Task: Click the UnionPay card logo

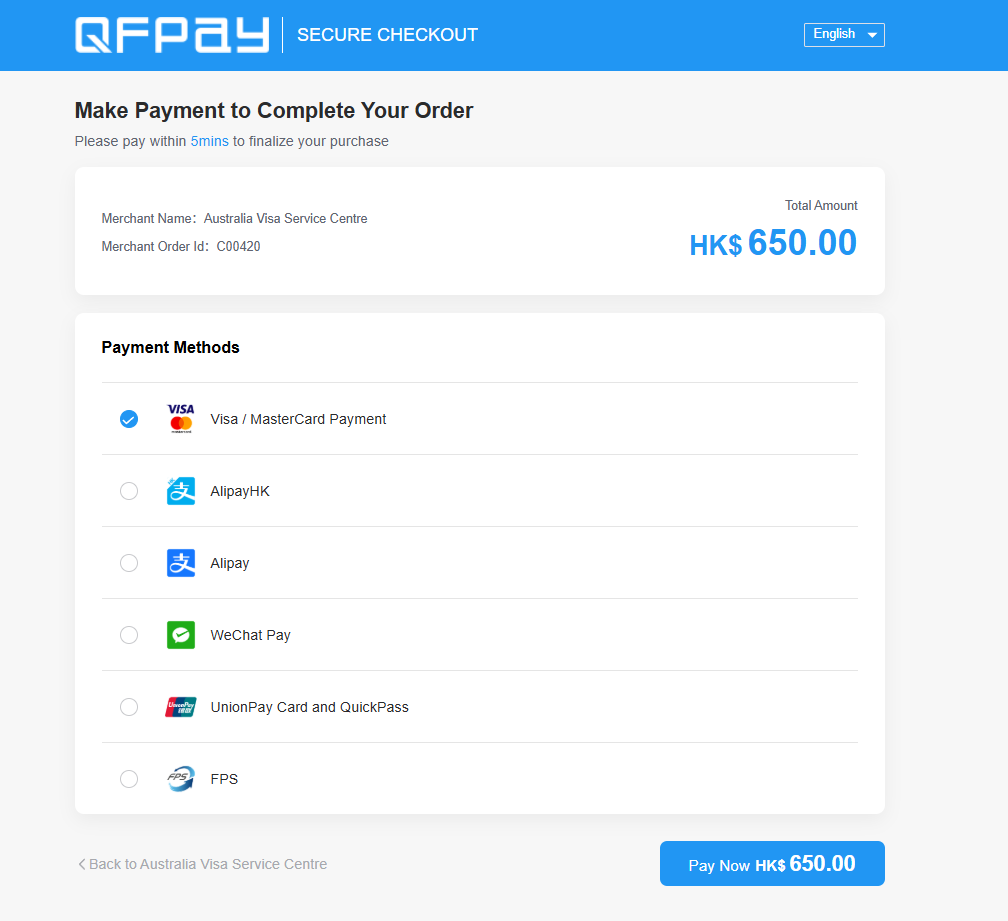Action: click(181, 707)
